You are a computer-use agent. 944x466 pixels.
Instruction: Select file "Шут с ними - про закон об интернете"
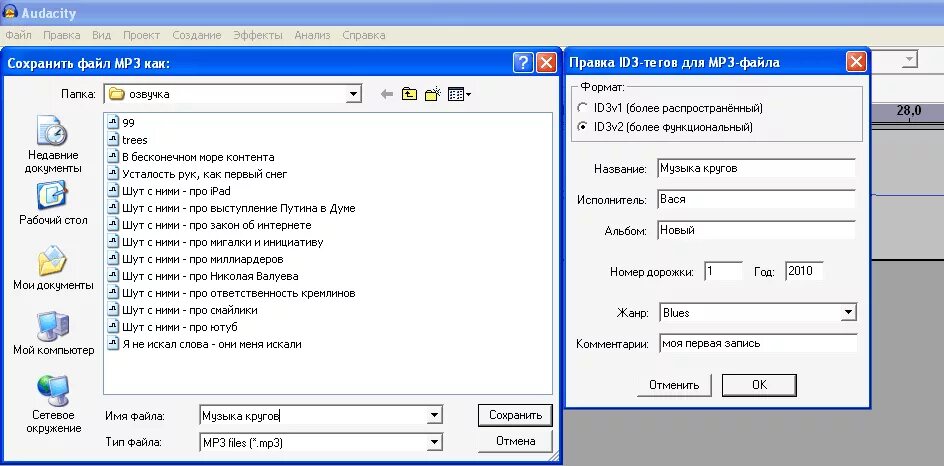(x=210, y=225)
